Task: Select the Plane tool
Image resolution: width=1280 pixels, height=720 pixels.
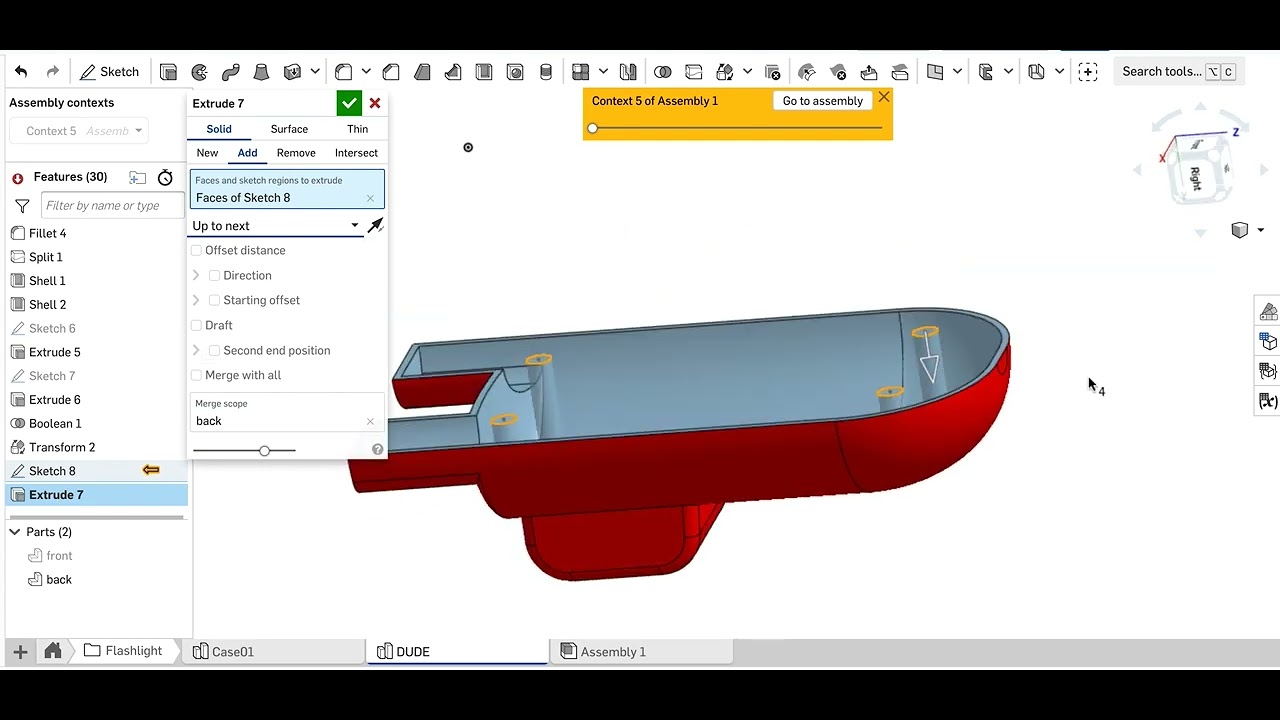Action: (935, 72)
